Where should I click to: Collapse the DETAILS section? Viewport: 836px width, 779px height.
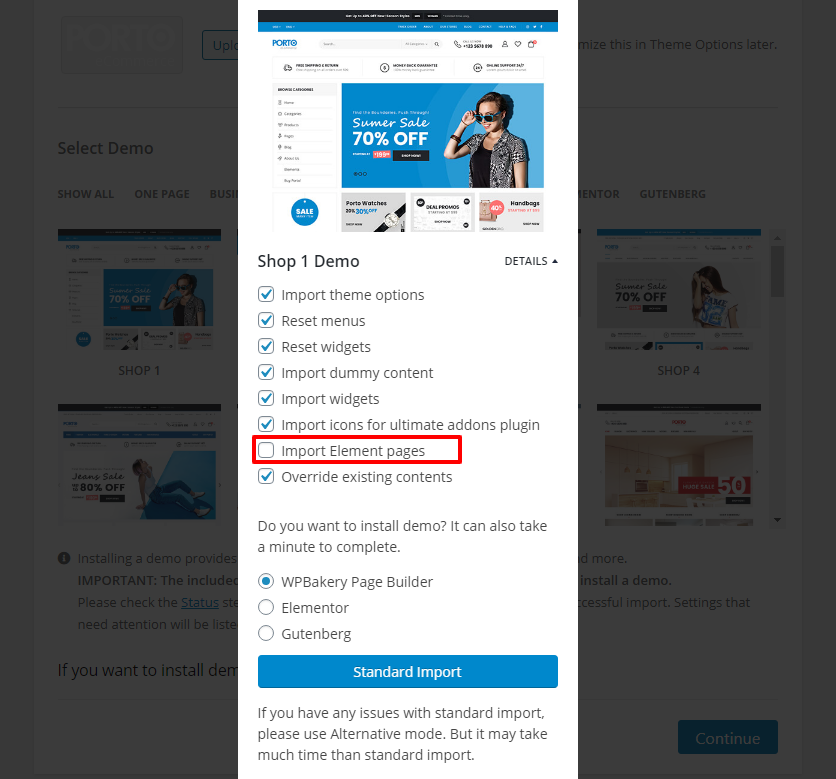(531, 261)
